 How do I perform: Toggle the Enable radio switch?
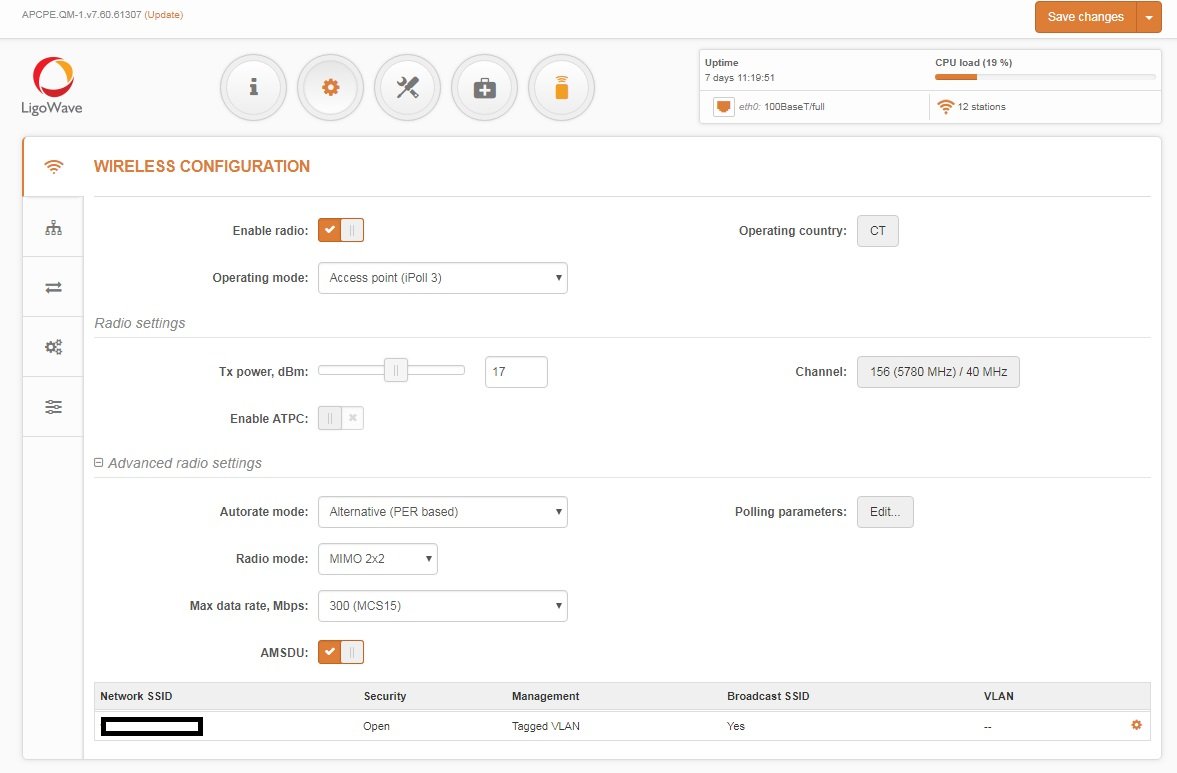coord(341,230)
